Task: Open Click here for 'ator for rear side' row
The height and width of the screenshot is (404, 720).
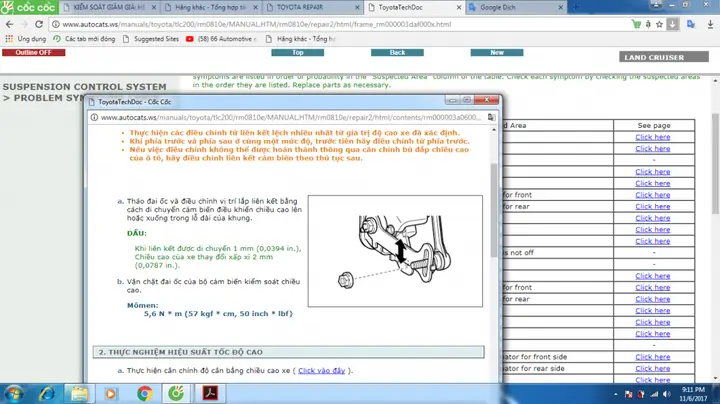Action: [x=652, y=368]
